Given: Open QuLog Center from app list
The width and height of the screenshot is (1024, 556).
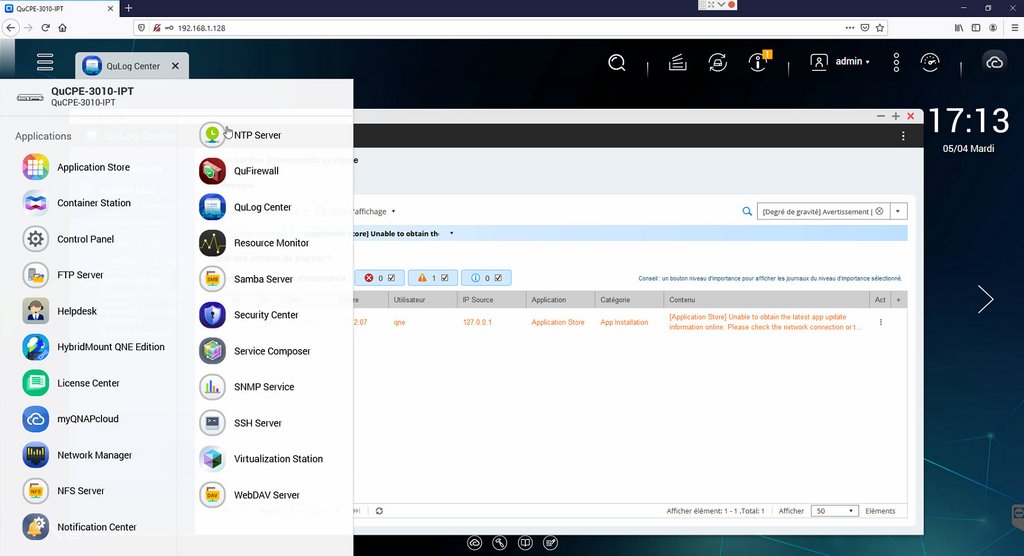Looking at the screenshot, I should click(x=246, y=207).
